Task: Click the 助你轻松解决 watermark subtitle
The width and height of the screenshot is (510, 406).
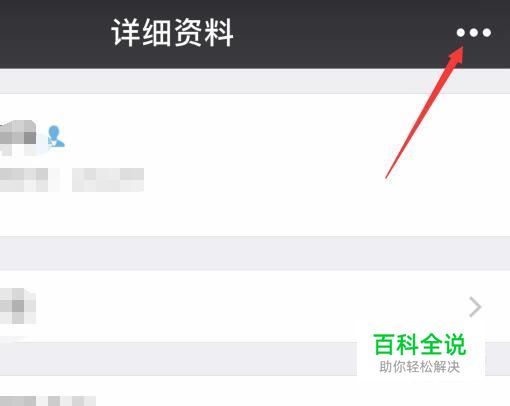Action: [420, 367]
